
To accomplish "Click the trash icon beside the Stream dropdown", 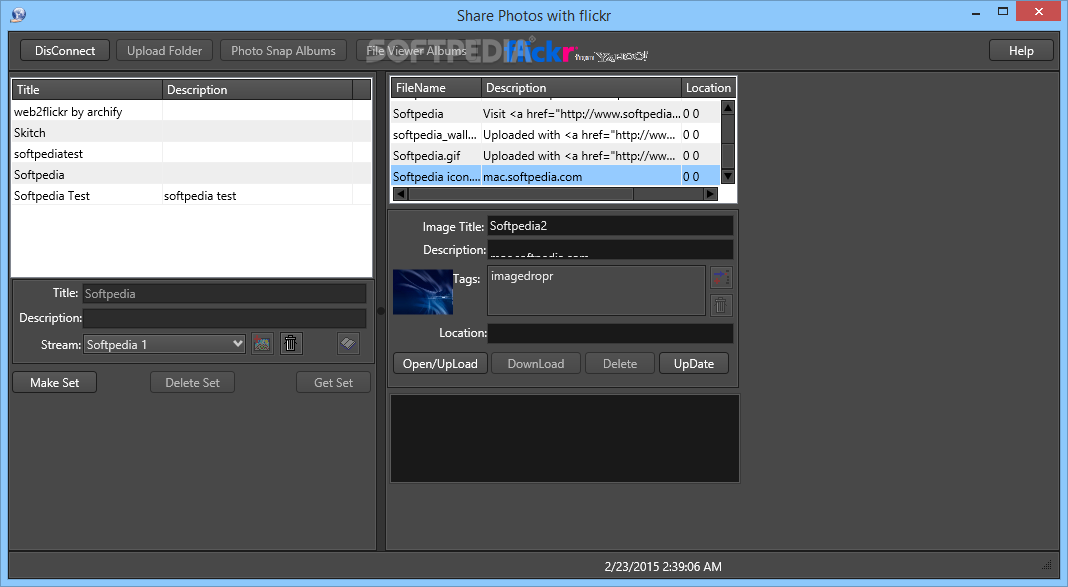I will pos(290,344).
